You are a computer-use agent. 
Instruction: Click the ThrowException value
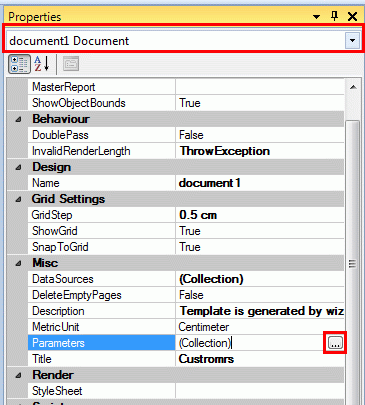(x=260, y=151)
